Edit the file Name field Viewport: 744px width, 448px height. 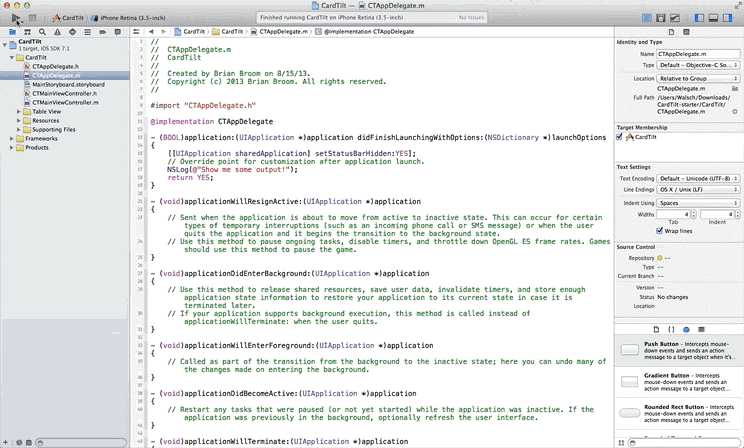tap(698, 54)
